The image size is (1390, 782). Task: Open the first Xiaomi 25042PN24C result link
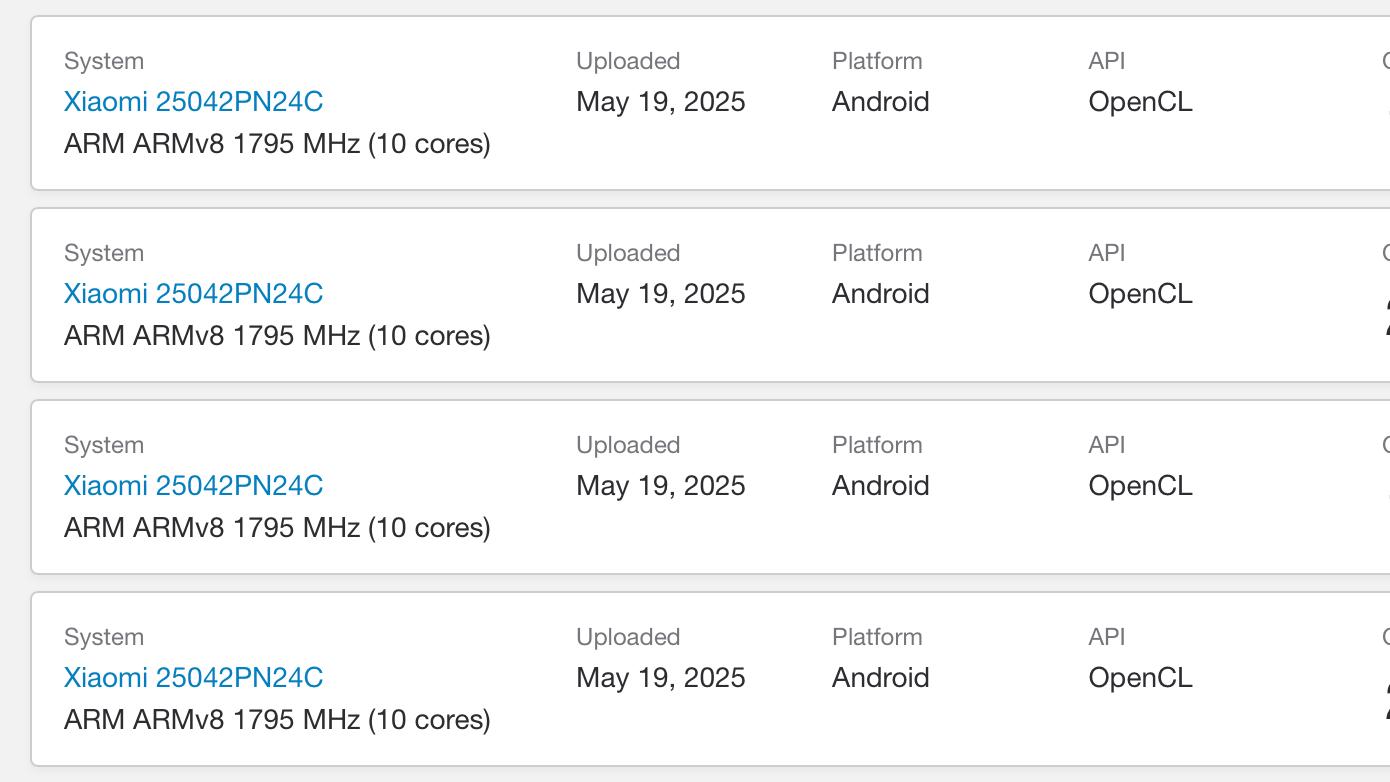pyautogui.click(x=193, y=102)
